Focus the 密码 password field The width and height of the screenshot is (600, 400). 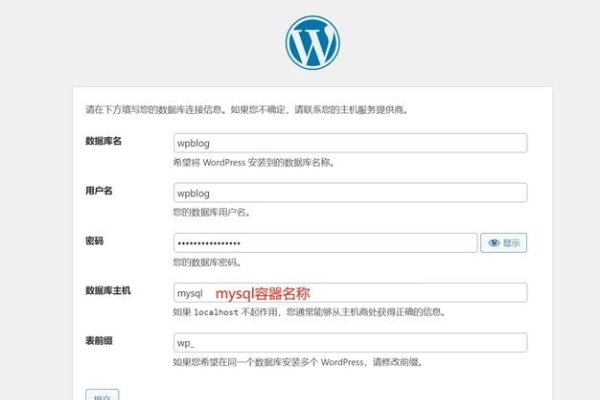click(325, 243)
